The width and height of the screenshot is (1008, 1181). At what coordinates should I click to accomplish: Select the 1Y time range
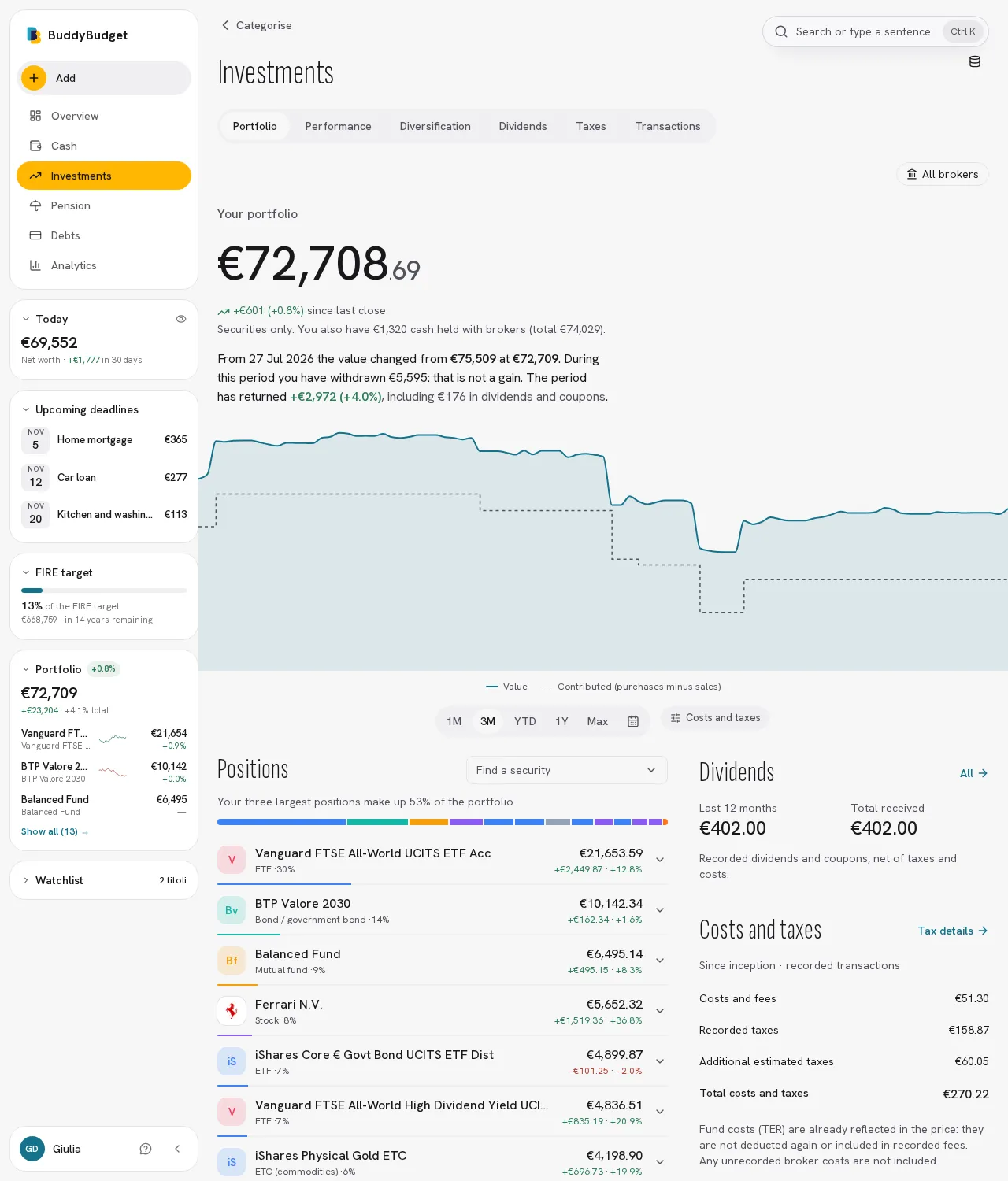561,721
